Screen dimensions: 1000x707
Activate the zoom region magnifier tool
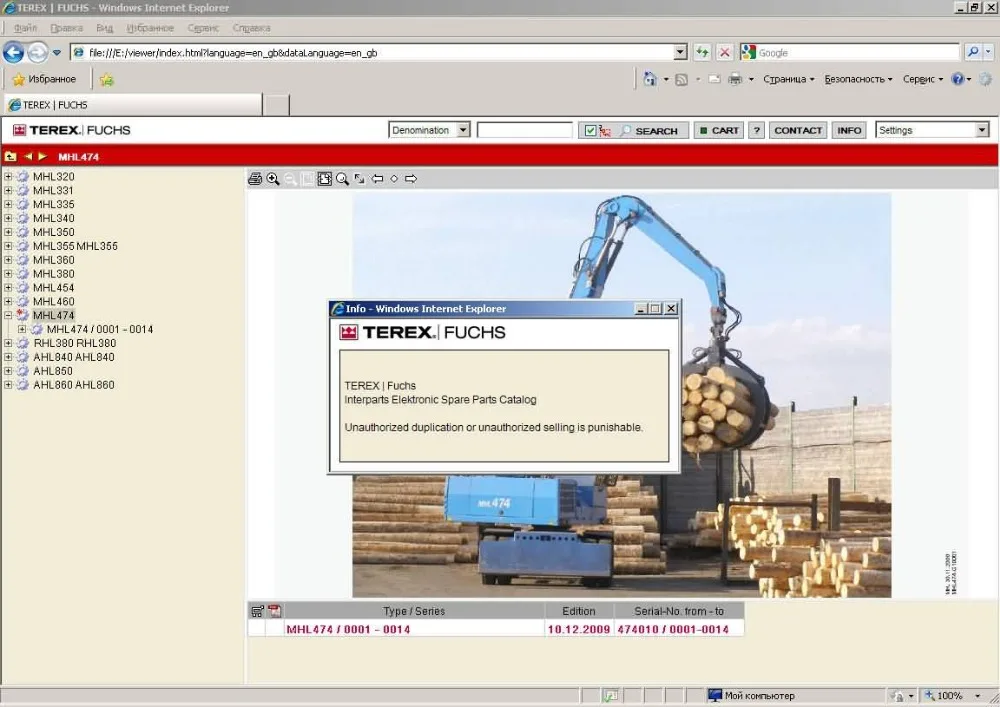coord(342,179)
